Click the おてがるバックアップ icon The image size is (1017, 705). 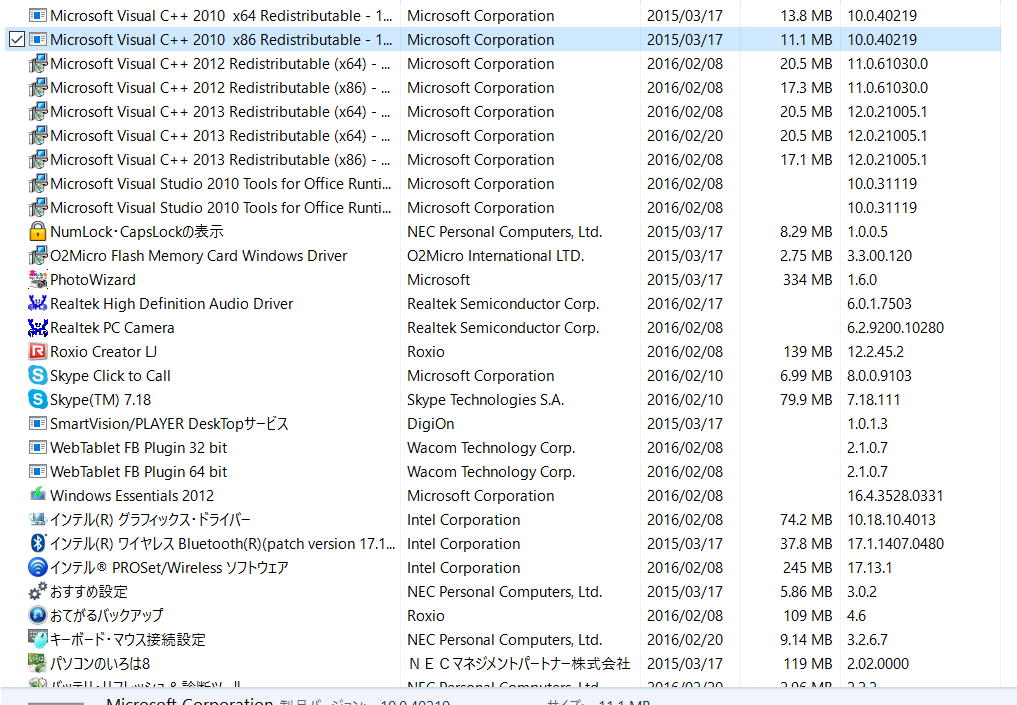click(38, 615)
